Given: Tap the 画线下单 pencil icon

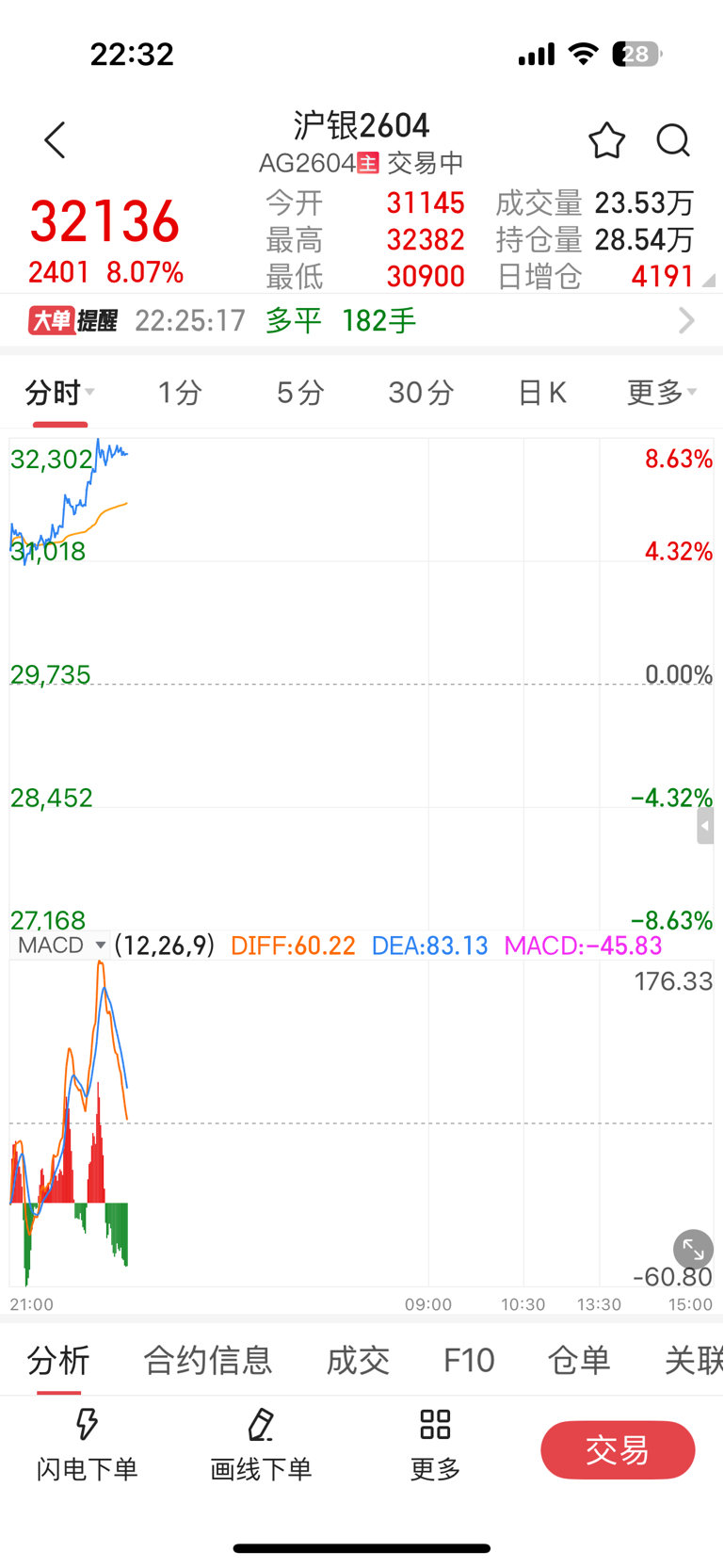Looking at the screenshot, I should pyautogui.click(x=261, y=1424).
